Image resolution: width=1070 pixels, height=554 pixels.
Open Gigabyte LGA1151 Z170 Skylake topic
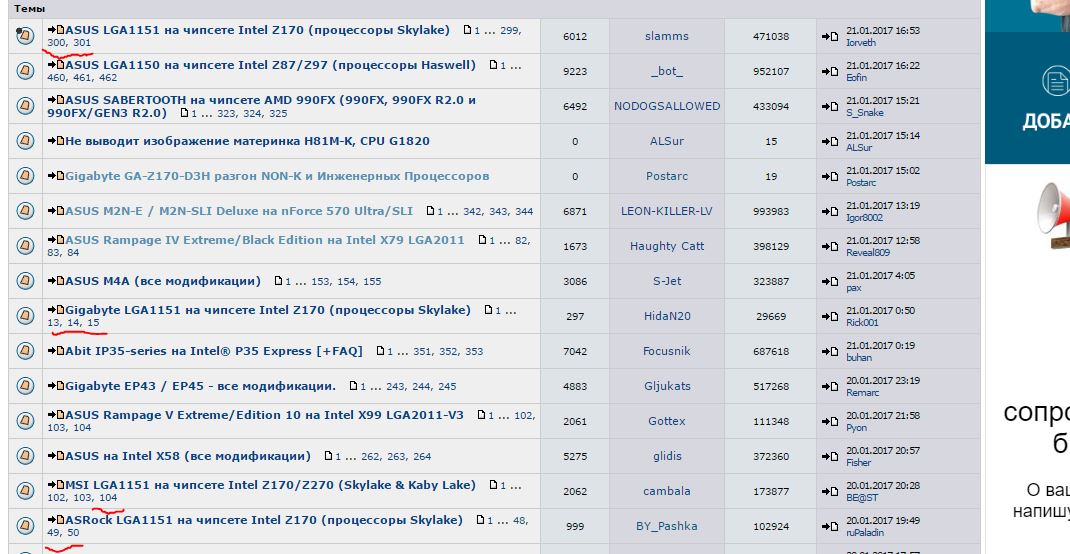tap(268, 310)
